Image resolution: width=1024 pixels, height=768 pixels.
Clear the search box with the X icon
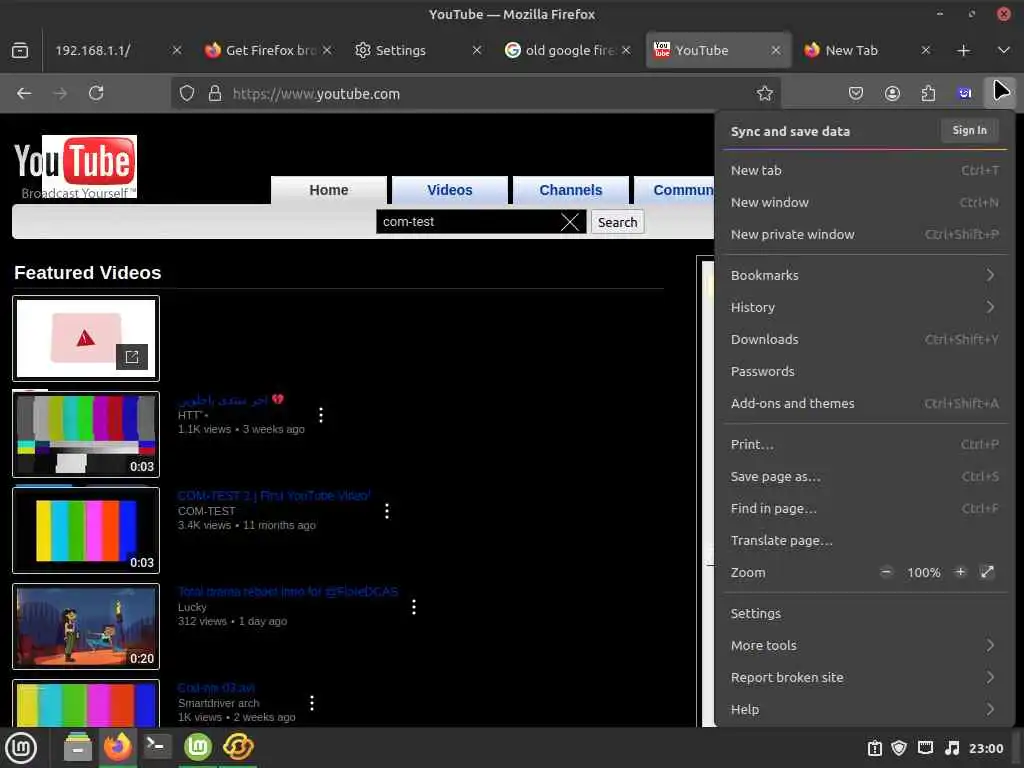[x=569, y=222]
